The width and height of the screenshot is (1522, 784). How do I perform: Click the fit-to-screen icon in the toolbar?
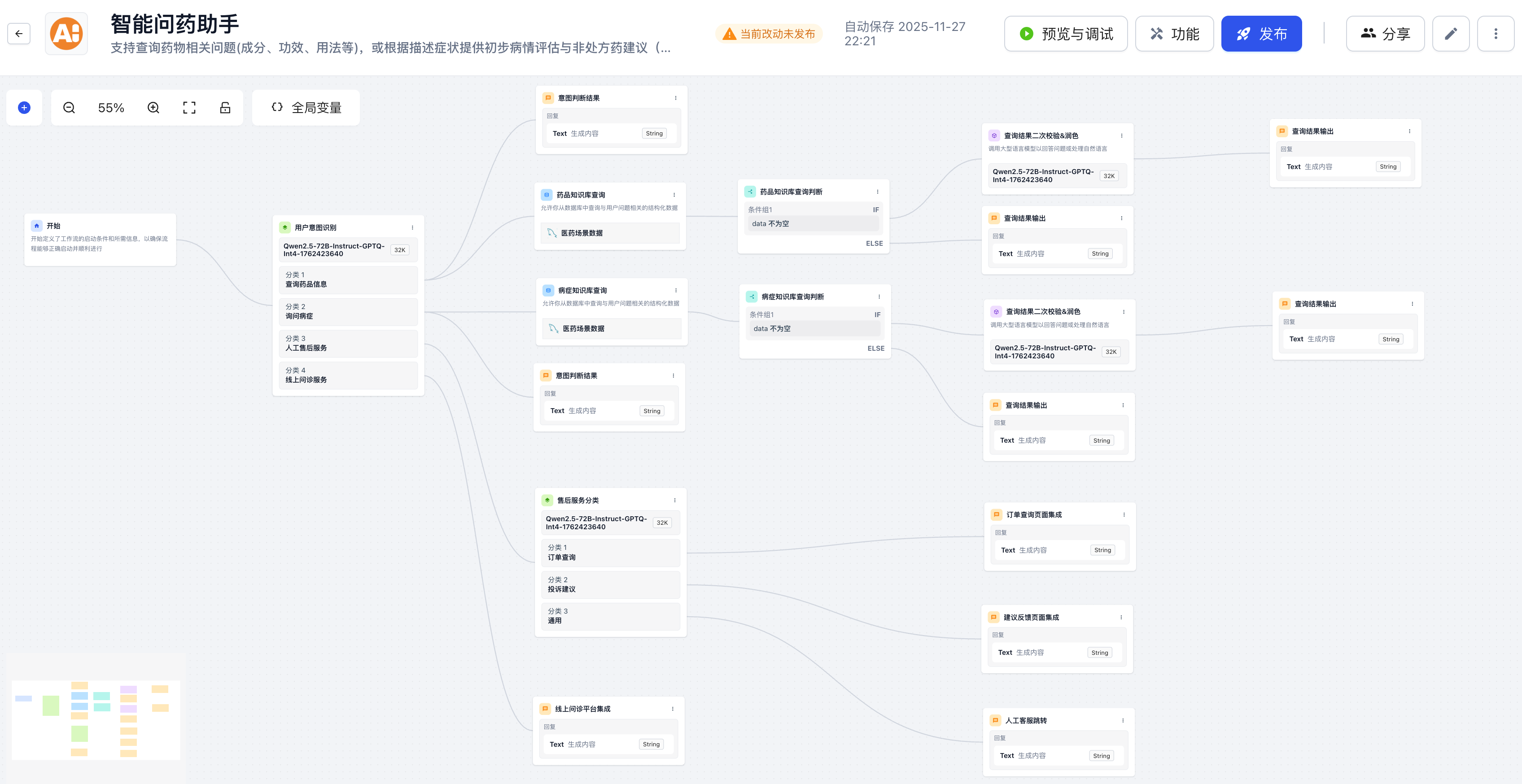(x=188, y=108)
